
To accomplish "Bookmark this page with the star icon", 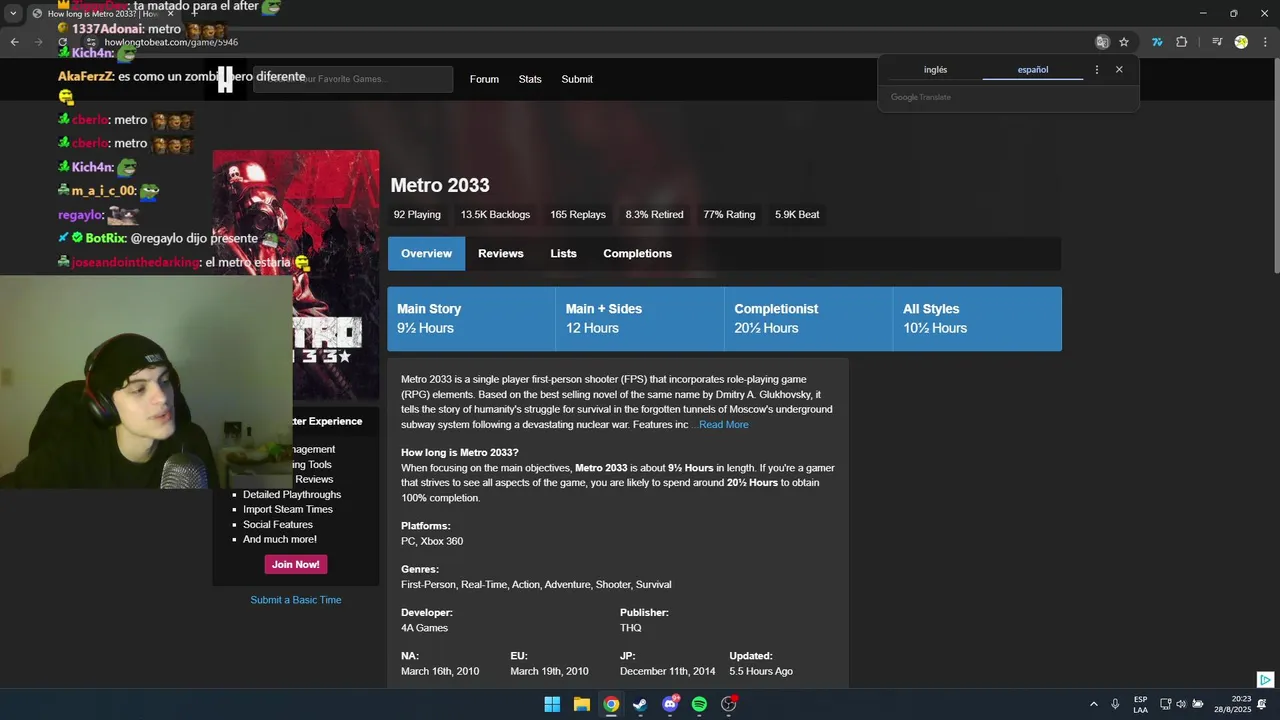I will click(1124, 42).
